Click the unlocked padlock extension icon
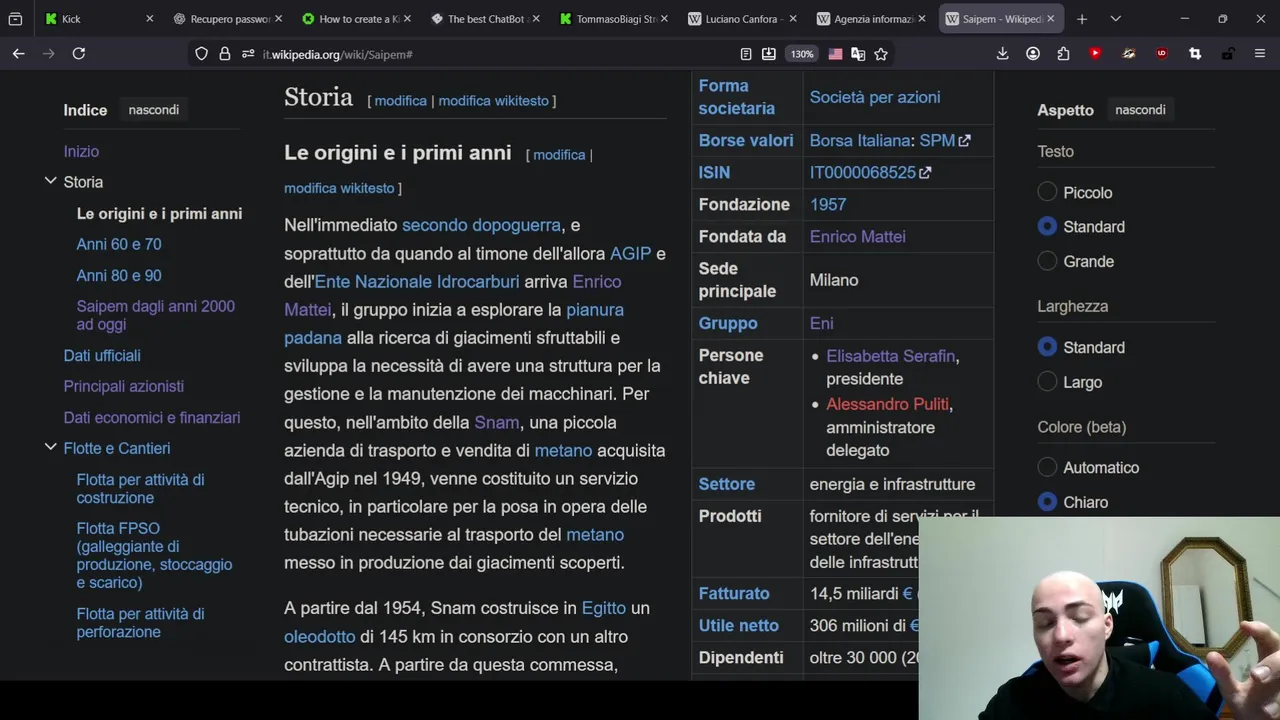1280x720 pixels. [1227, 54]
